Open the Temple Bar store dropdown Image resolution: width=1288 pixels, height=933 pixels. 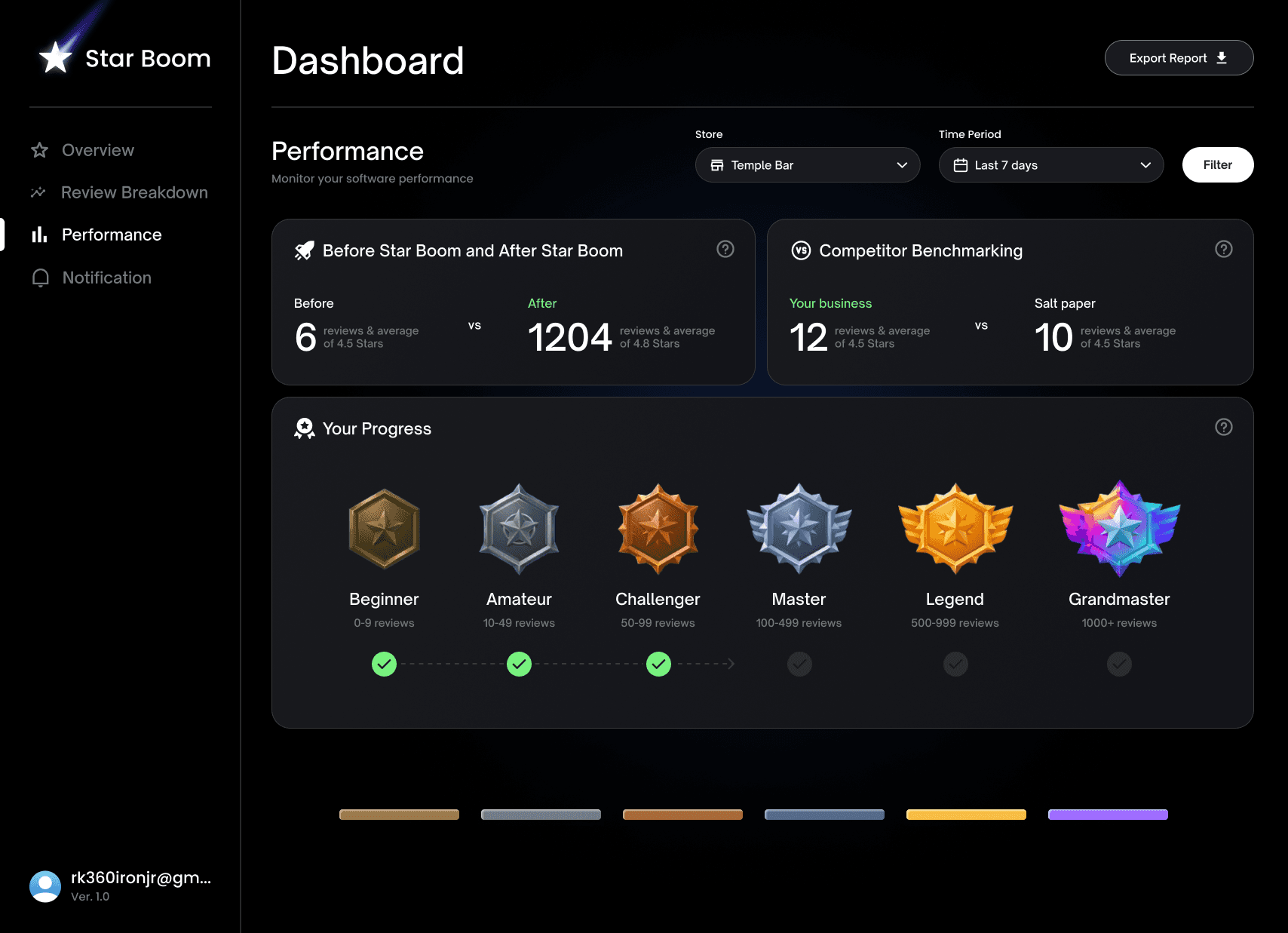(x=808, y=165)
